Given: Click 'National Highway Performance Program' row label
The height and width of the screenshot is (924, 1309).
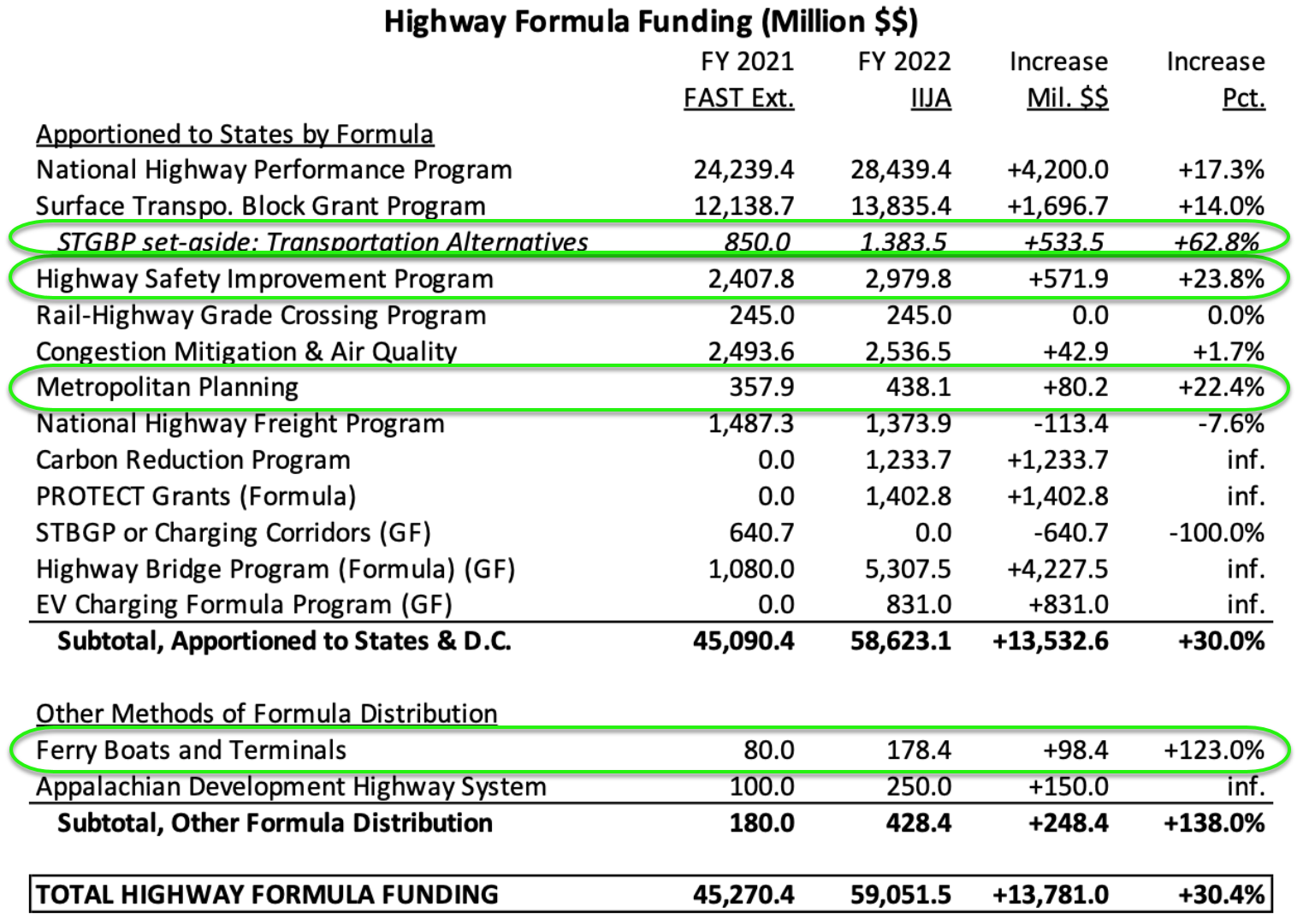Looking at the screenshot, I should (x=274, y=169).
